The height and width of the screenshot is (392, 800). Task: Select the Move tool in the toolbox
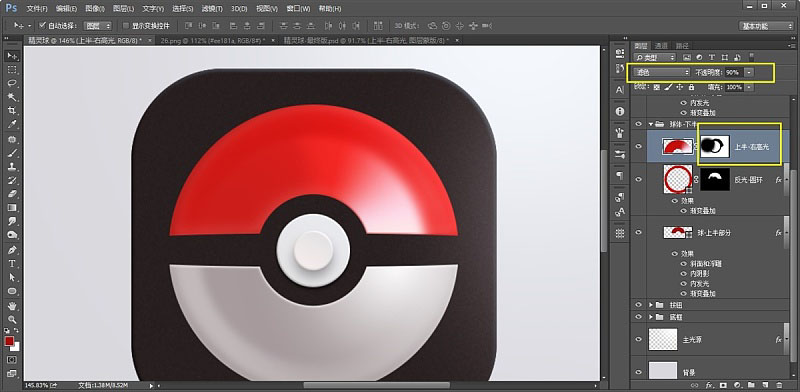point(12,56)
